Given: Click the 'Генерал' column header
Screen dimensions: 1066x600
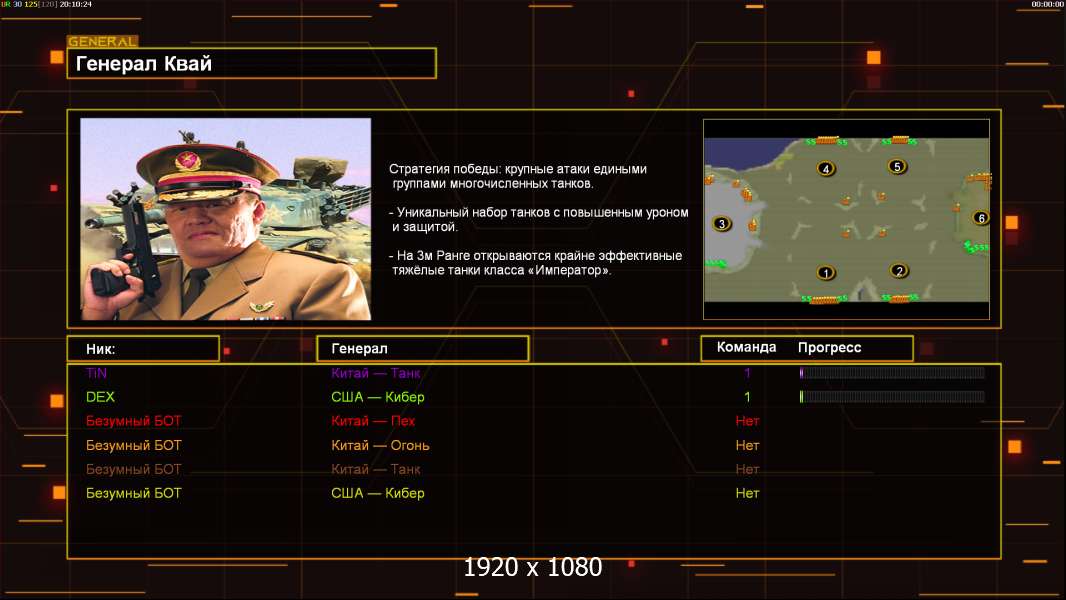Looking at the screenshot, I should (423, 349).
